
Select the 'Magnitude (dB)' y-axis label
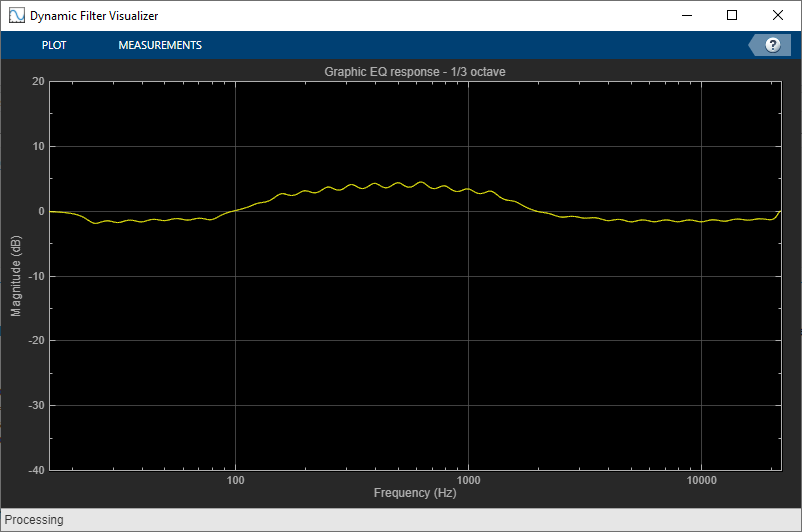16,276
